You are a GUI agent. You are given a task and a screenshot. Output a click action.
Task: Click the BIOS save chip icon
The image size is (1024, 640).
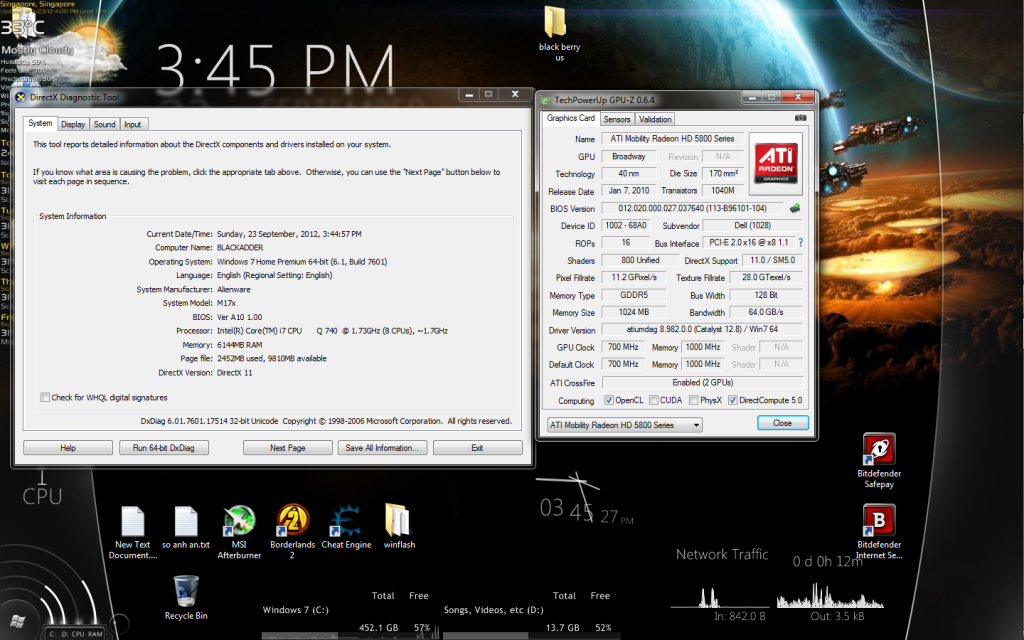795,209
